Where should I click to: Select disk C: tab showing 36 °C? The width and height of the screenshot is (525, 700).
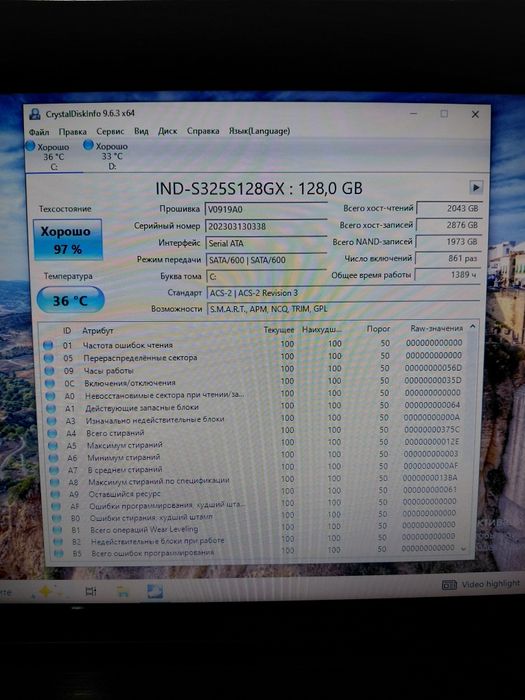54,156
